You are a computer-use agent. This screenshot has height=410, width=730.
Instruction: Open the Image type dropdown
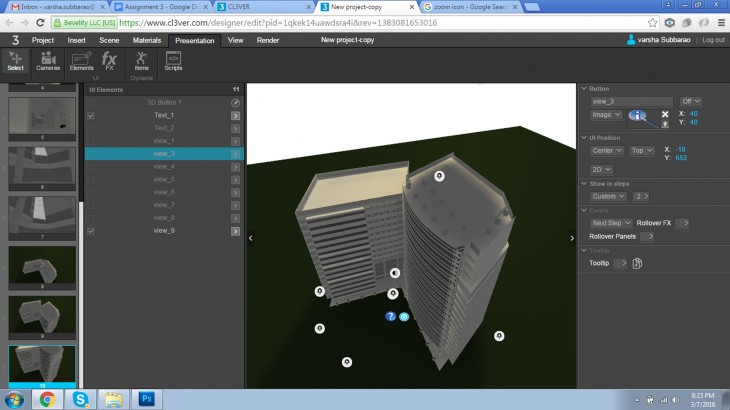pyautogui.click(x=605, y=115)
